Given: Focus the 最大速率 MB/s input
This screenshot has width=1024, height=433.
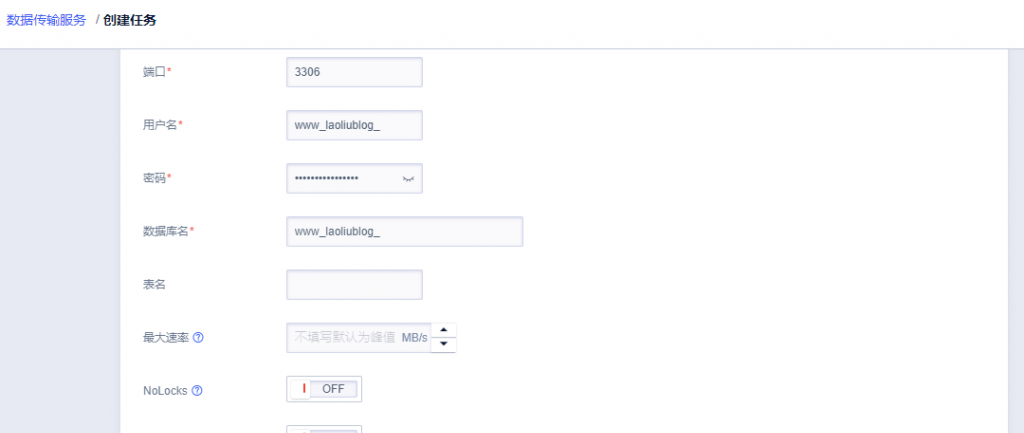Looking at the screenshot, I should click(359, 338).
